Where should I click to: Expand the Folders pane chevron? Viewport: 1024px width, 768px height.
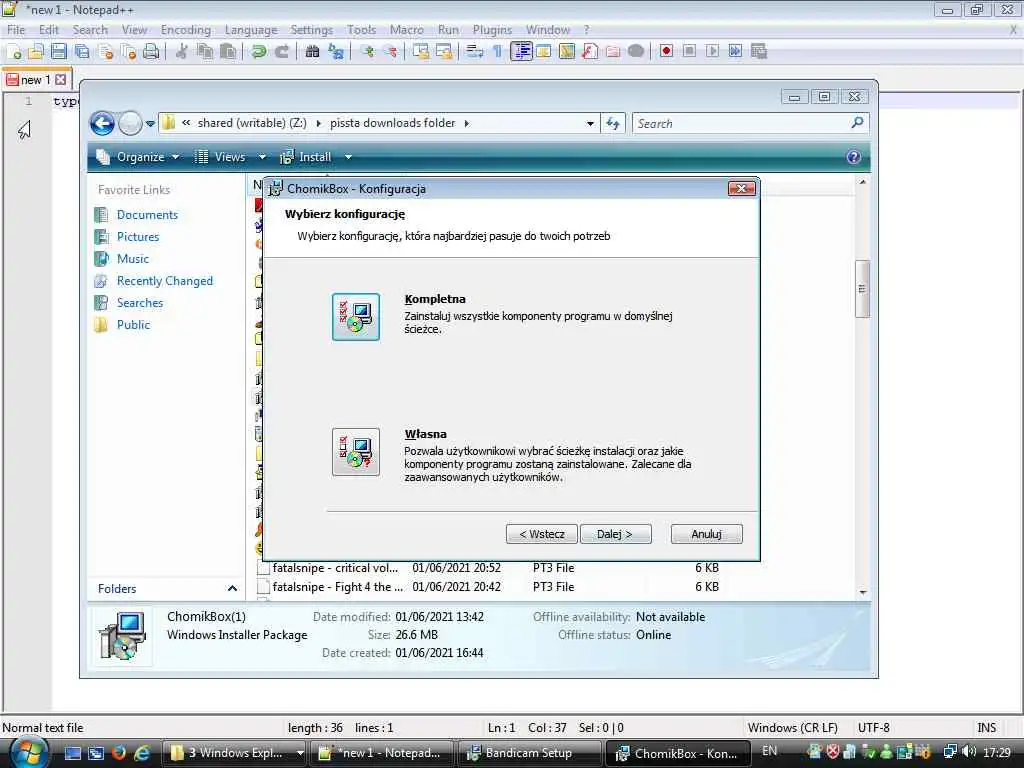232,588
